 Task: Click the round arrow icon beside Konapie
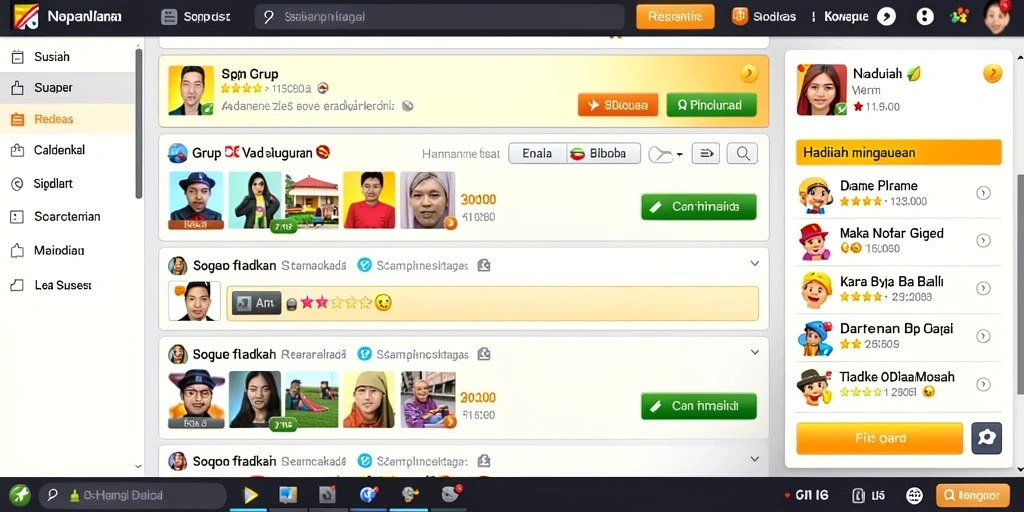coord(886,17)
